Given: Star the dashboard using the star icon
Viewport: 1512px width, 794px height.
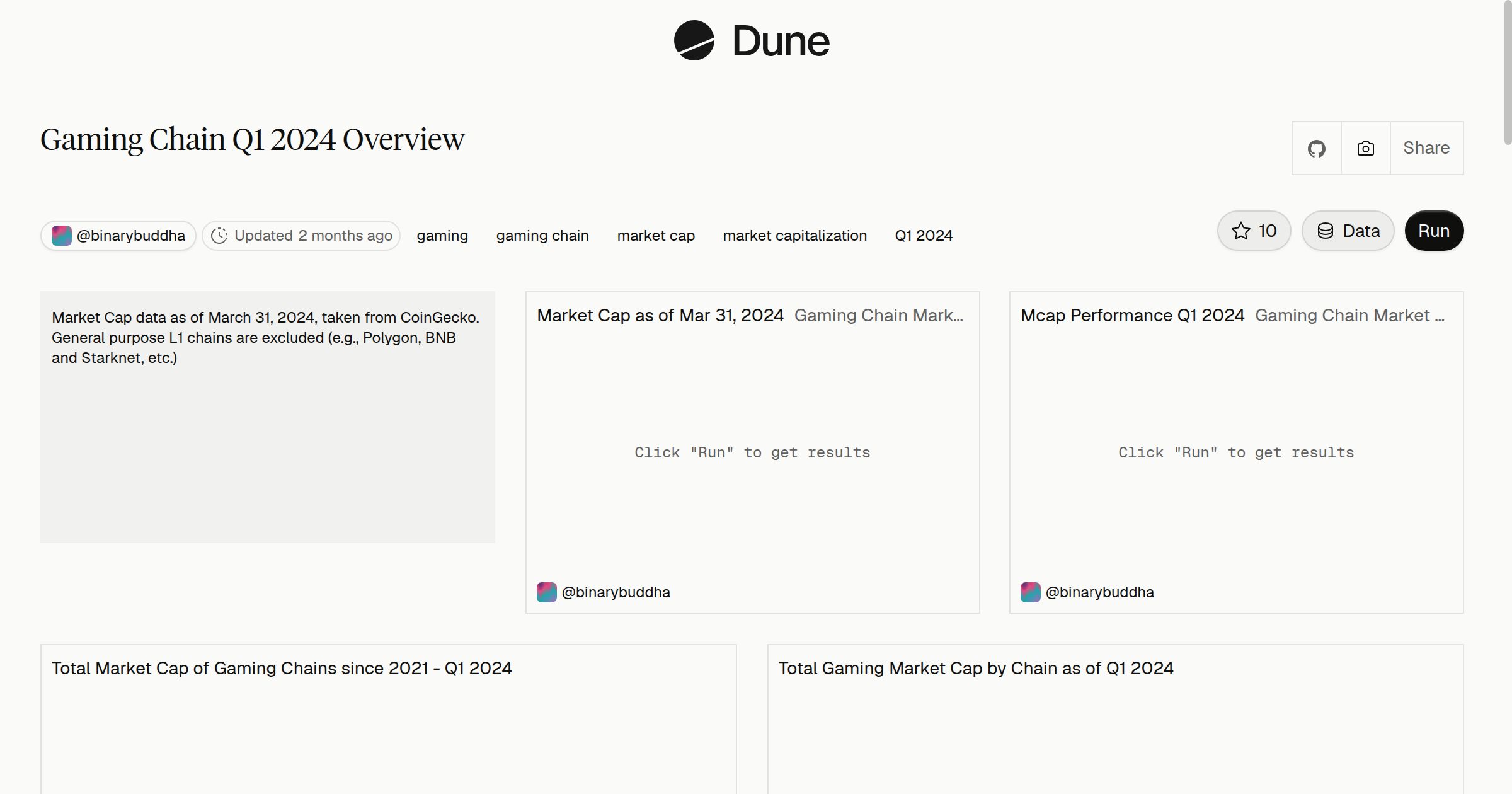Looking at the screenshot, I should pyautogui.click(x=1240, y=231).
